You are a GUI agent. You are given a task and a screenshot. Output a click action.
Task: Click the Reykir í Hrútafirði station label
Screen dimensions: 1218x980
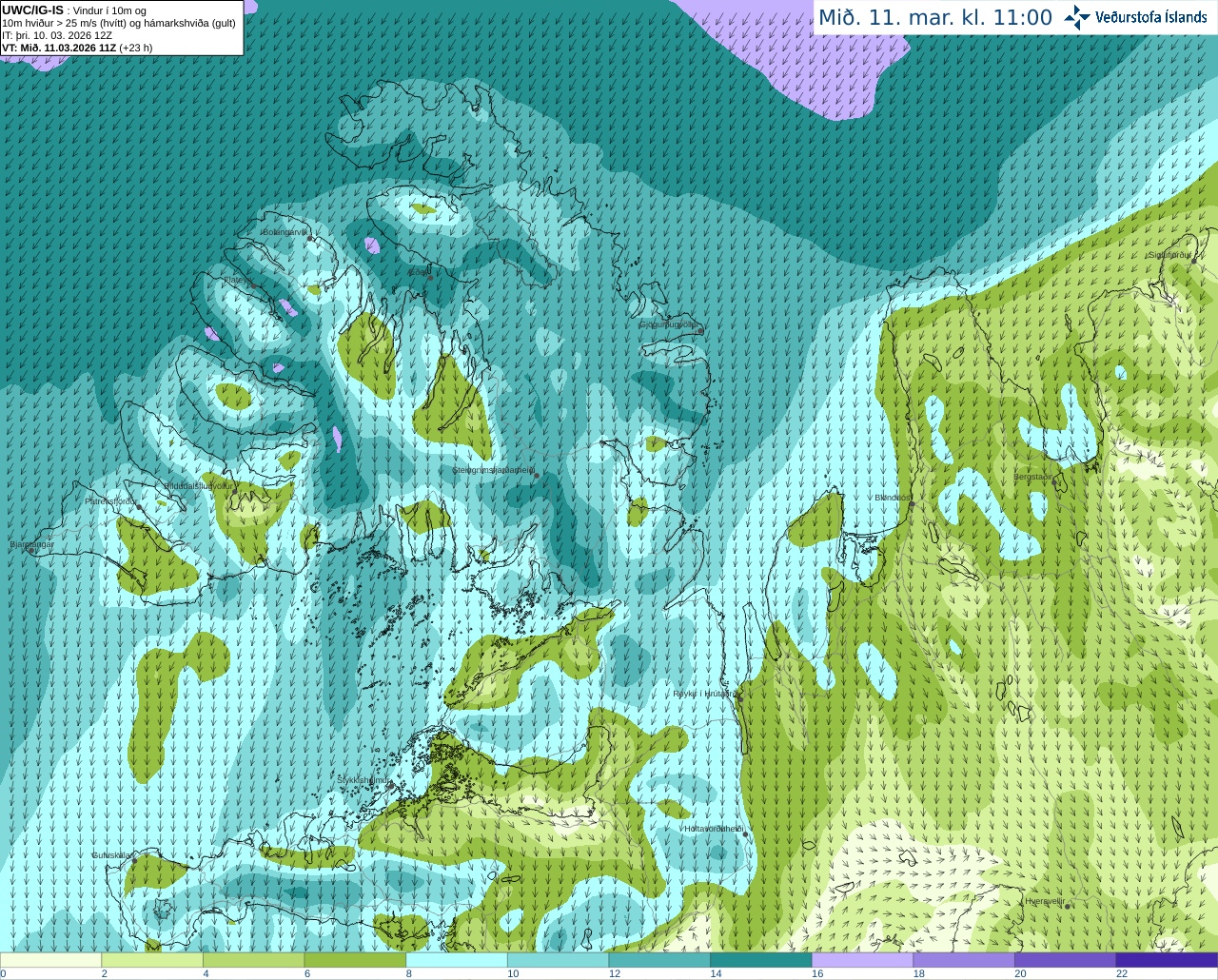click(704, 694)
